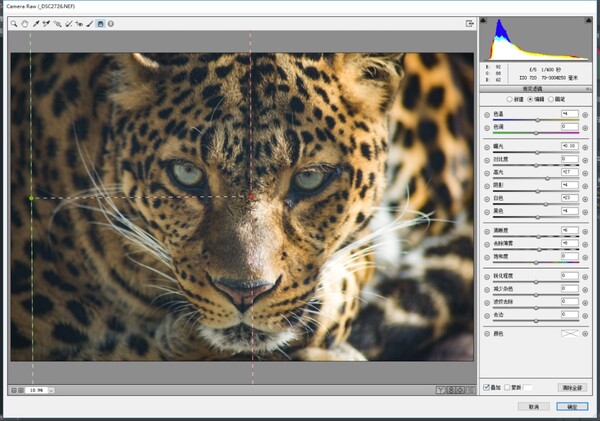Swap before/after settings icon
This screenshot has height=421, width=600.
point(451,390)
